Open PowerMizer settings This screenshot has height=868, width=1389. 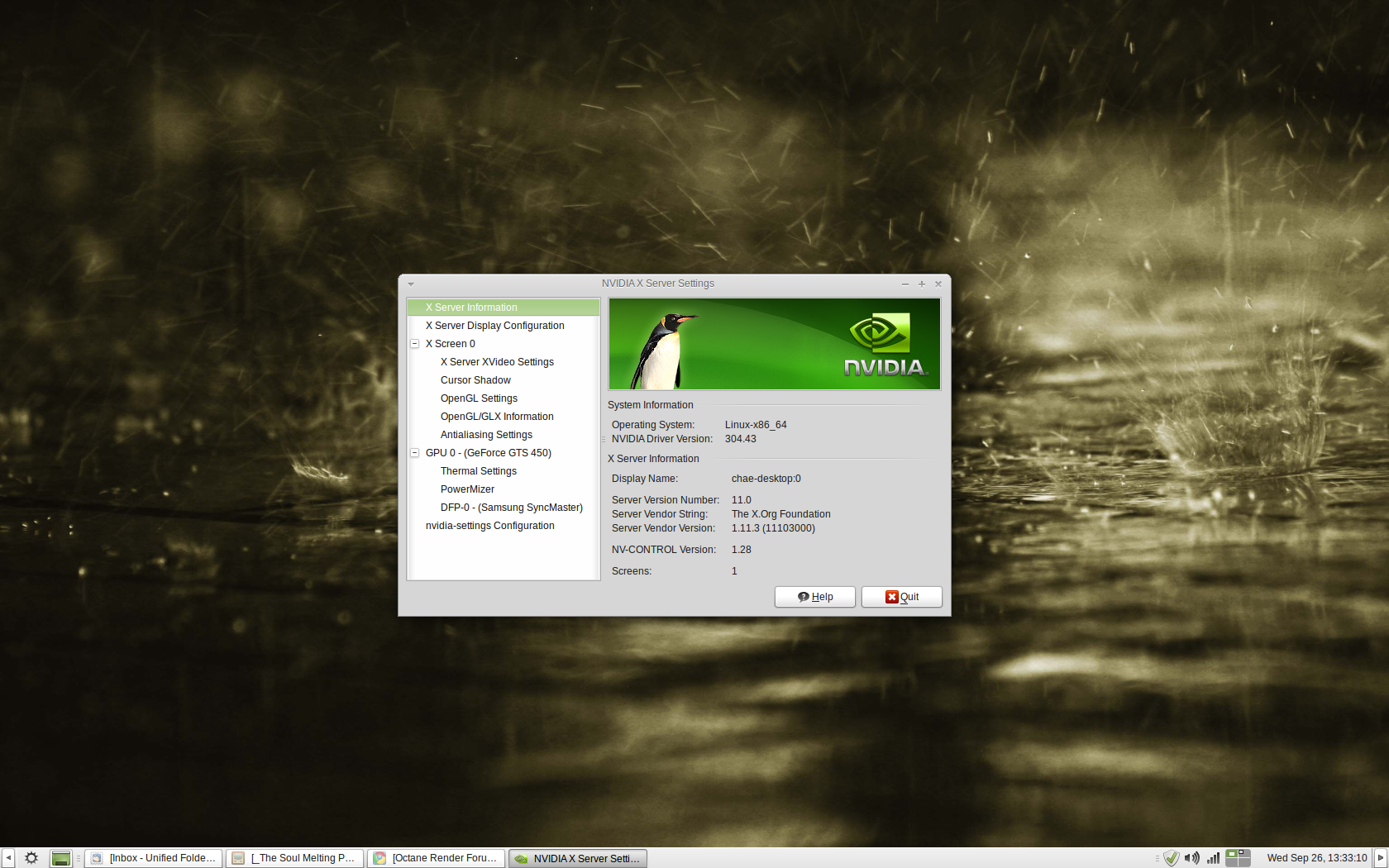pos(467,489)
